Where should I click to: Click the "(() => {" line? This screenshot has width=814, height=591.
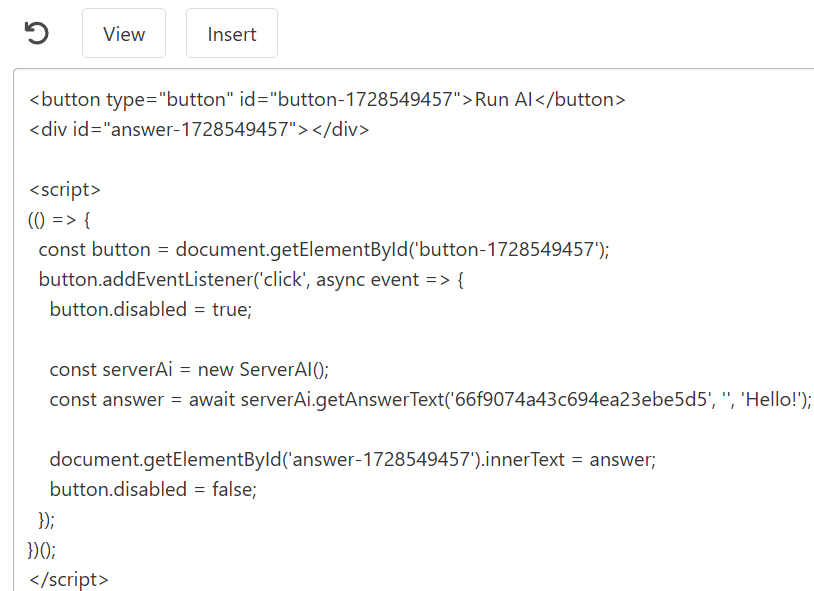click(x=60, y=219)
